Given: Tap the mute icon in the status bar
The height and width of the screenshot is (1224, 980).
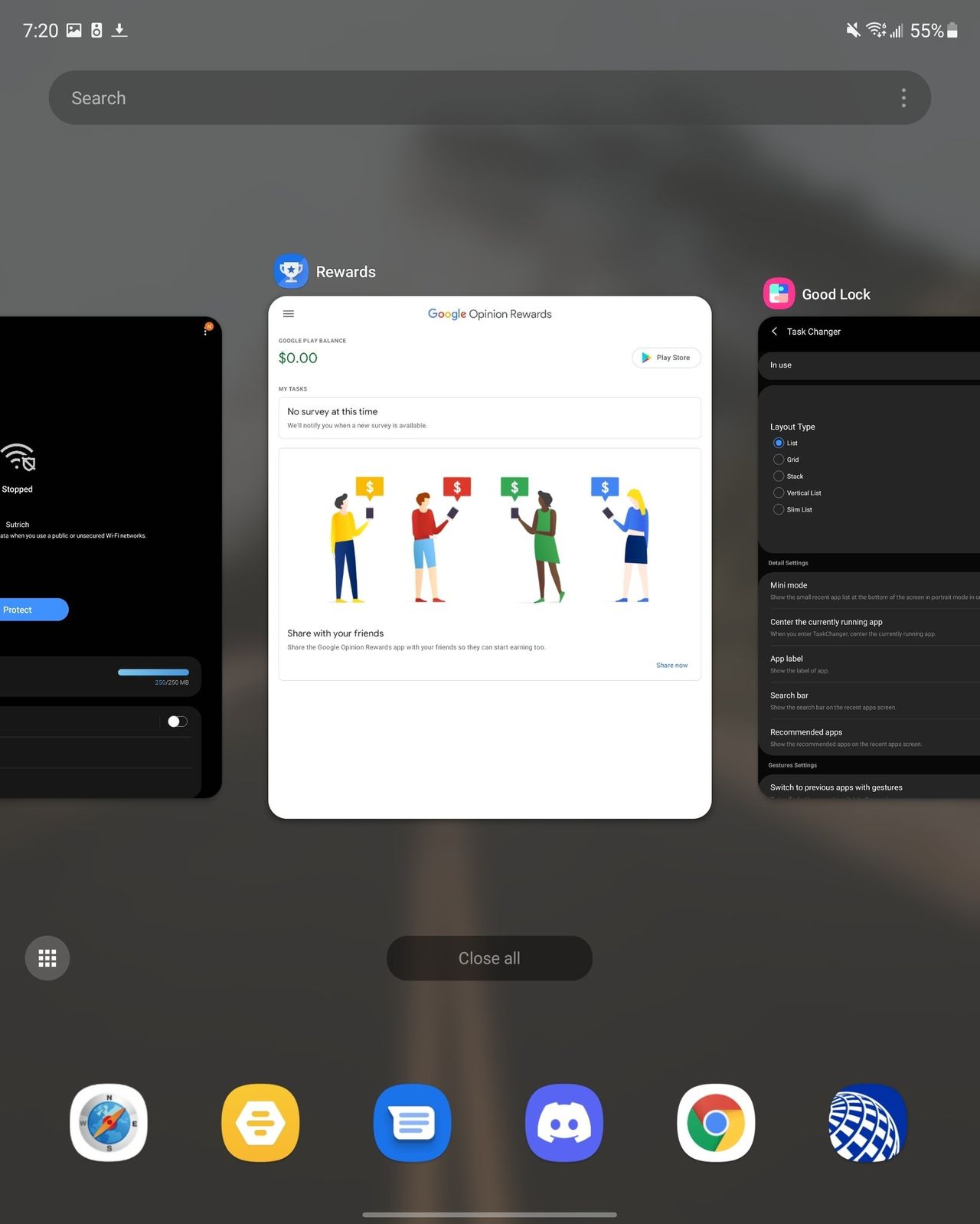Looking at the screenshot, I should (853, 30).
